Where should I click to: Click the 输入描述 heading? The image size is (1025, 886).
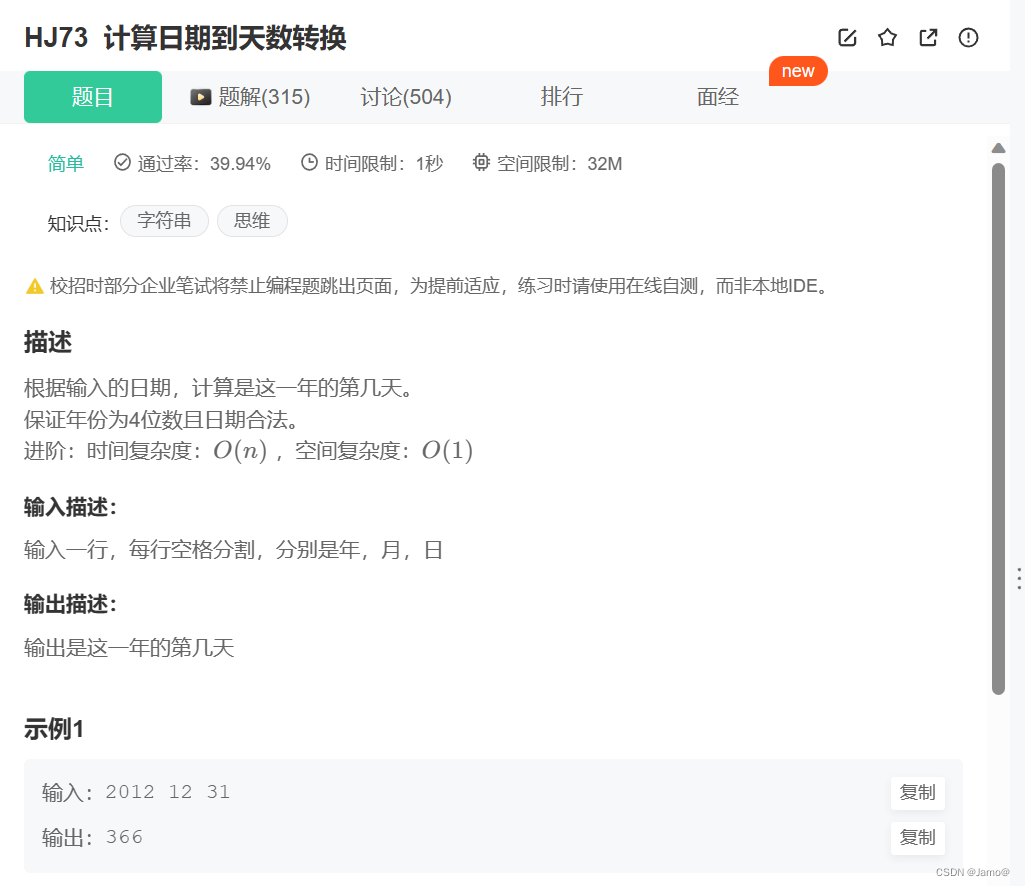[x=70, y=507]
